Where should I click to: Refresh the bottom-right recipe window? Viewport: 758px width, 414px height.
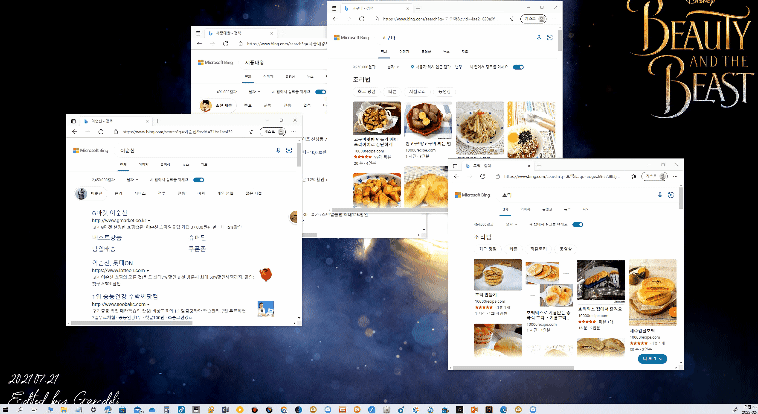[x=482, y=177]
